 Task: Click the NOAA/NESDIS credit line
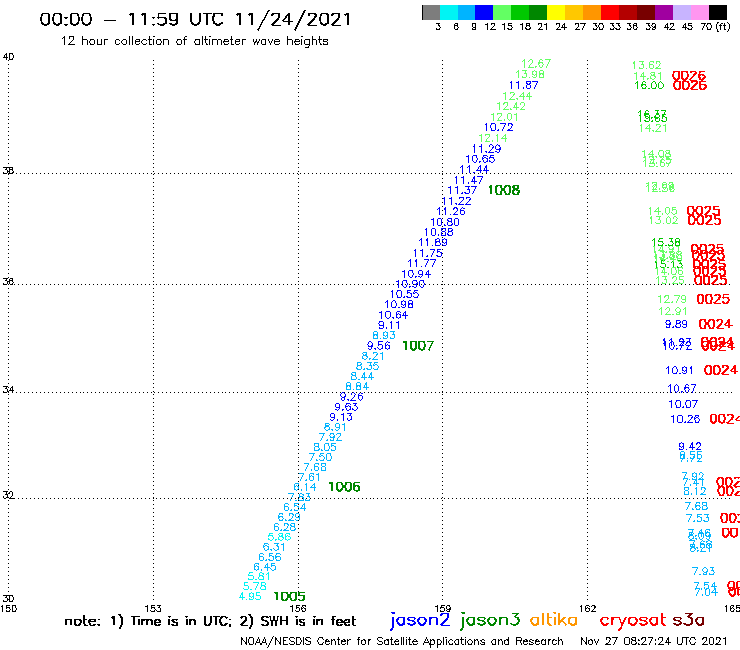point(402,641)
